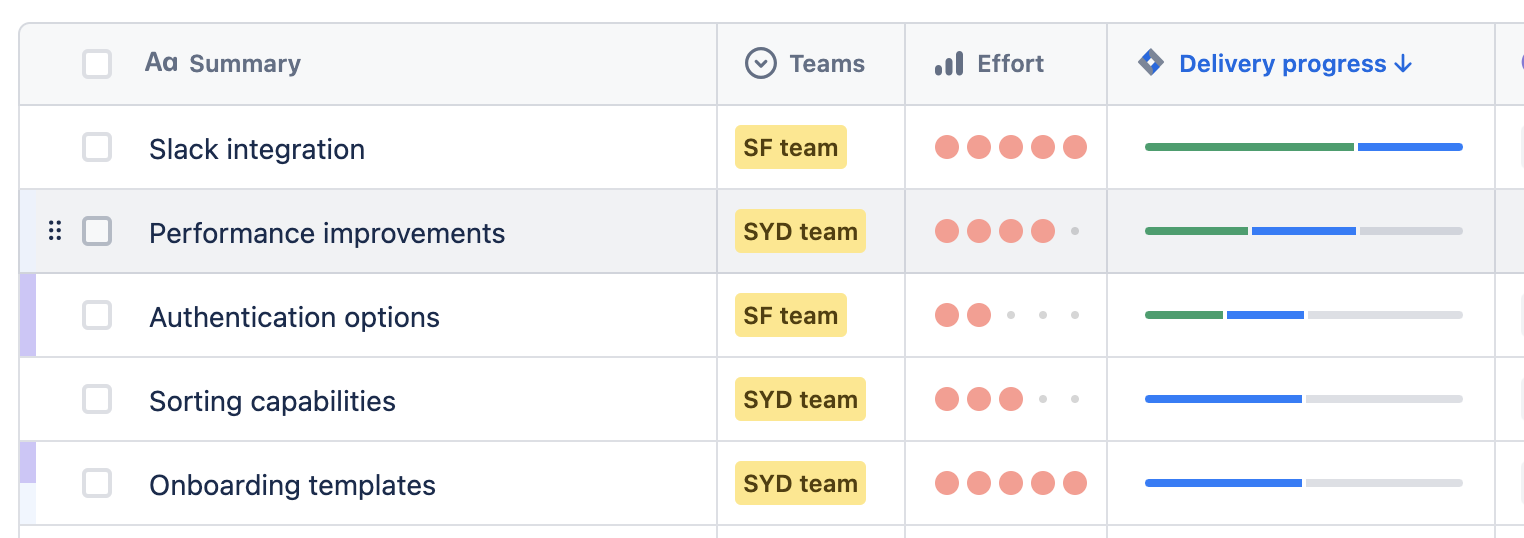
Task: Tick the select-all checkbox in header
Action: pyautogui.click(x=97, y=64)
